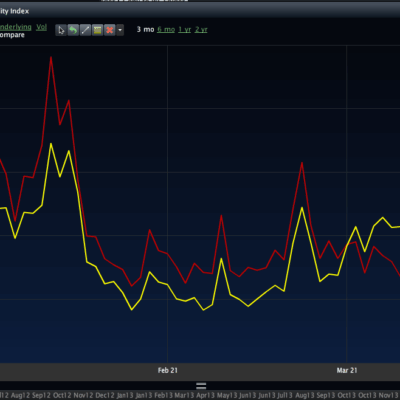Image resolution: width=400 pixels, height=400 pixels.
Task: Select the 3 mo time range
Action: (145, 29)
